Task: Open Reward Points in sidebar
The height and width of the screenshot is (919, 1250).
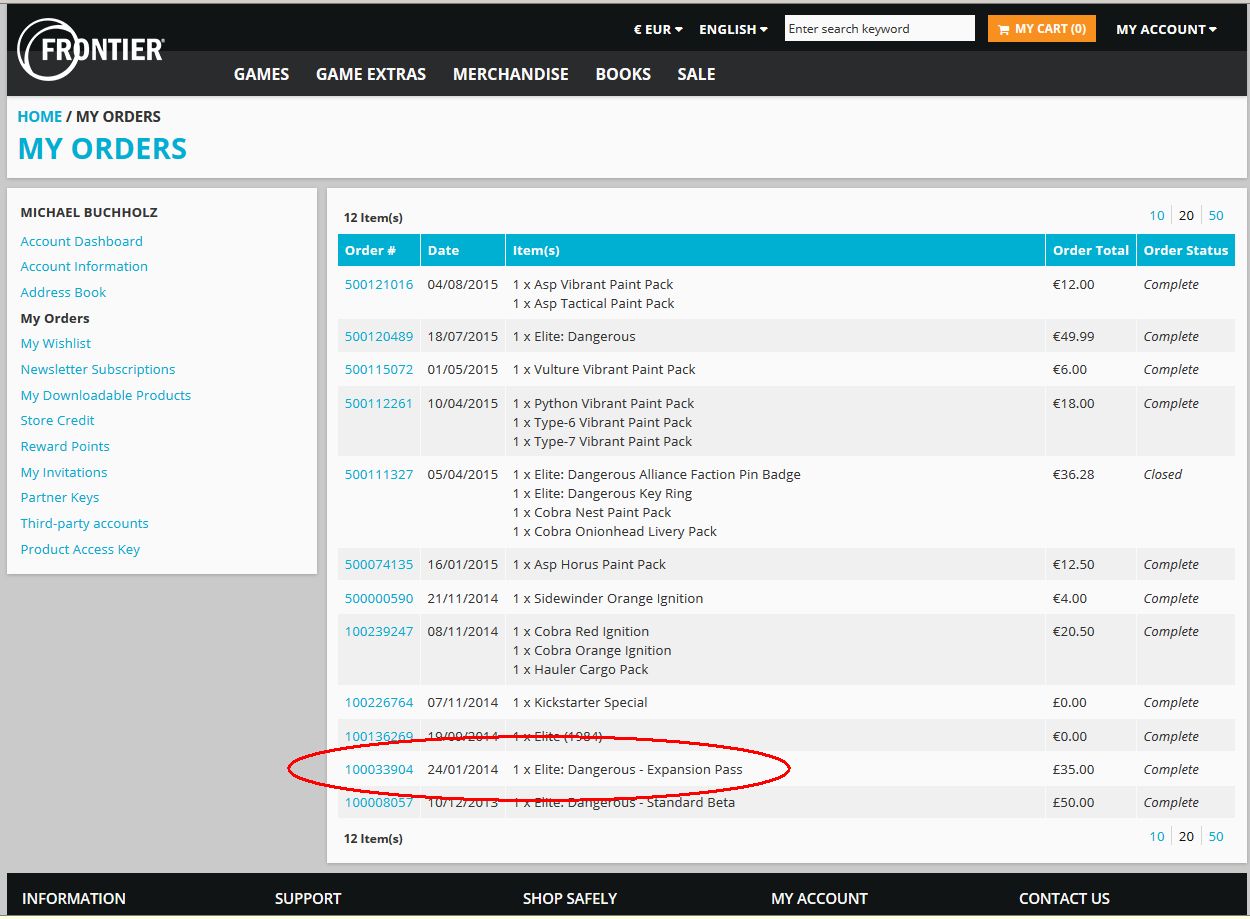Action: (65, 446)
